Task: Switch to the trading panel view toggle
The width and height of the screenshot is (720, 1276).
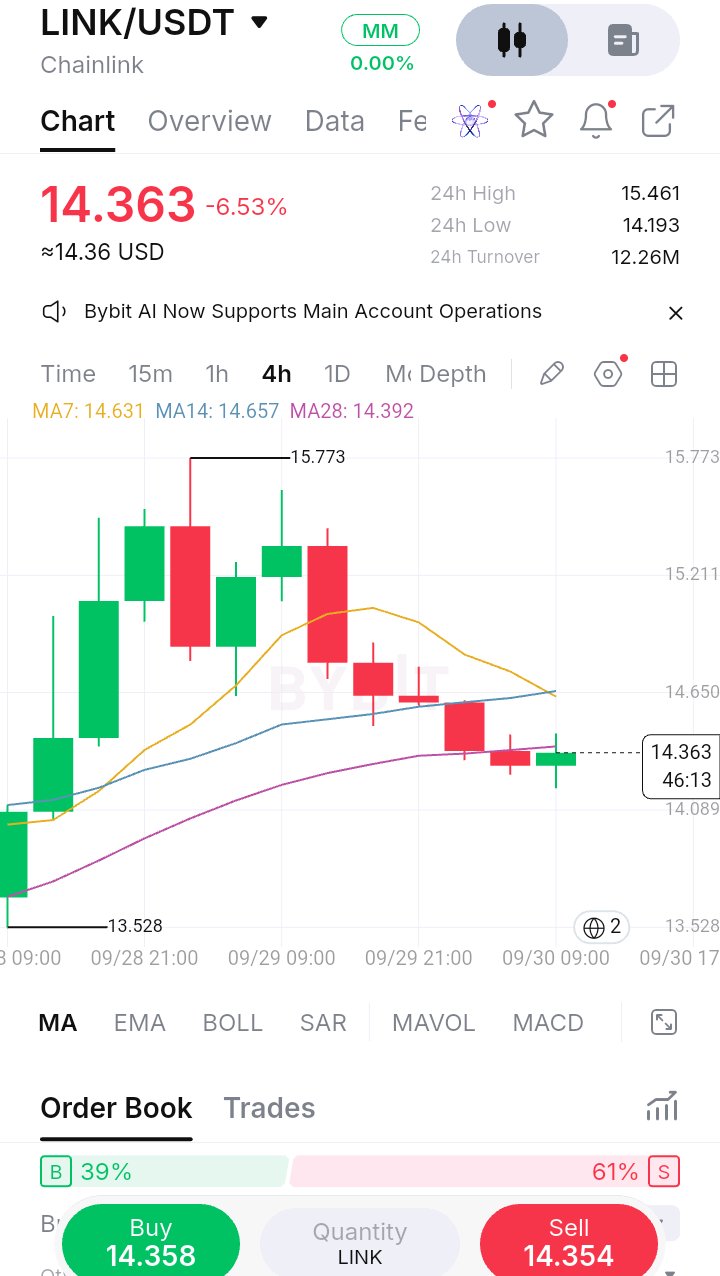Action: tap(623, 41)
